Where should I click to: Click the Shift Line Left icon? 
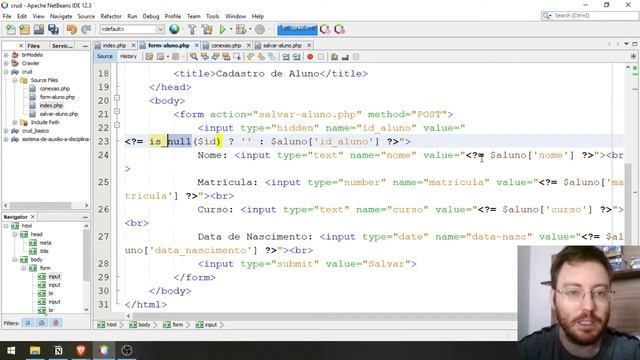(x=286, y=57)
